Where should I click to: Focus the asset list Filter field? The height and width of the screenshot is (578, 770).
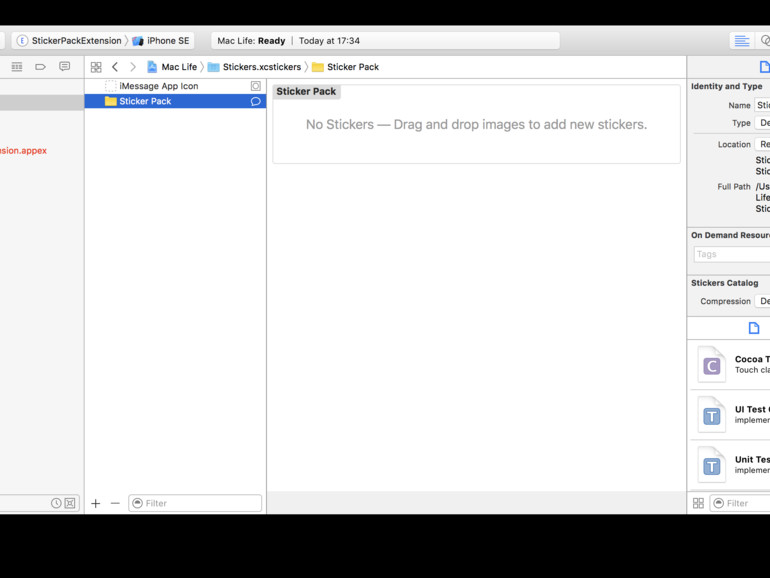[x=195, y=503]
